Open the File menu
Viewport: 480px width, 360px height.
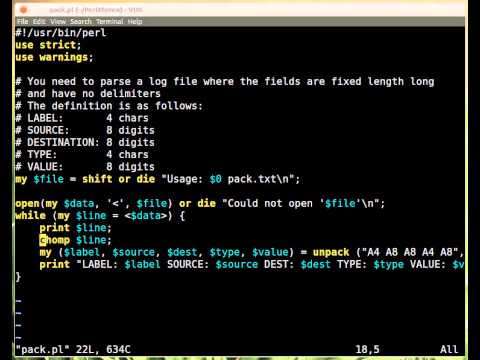point(22,22)
